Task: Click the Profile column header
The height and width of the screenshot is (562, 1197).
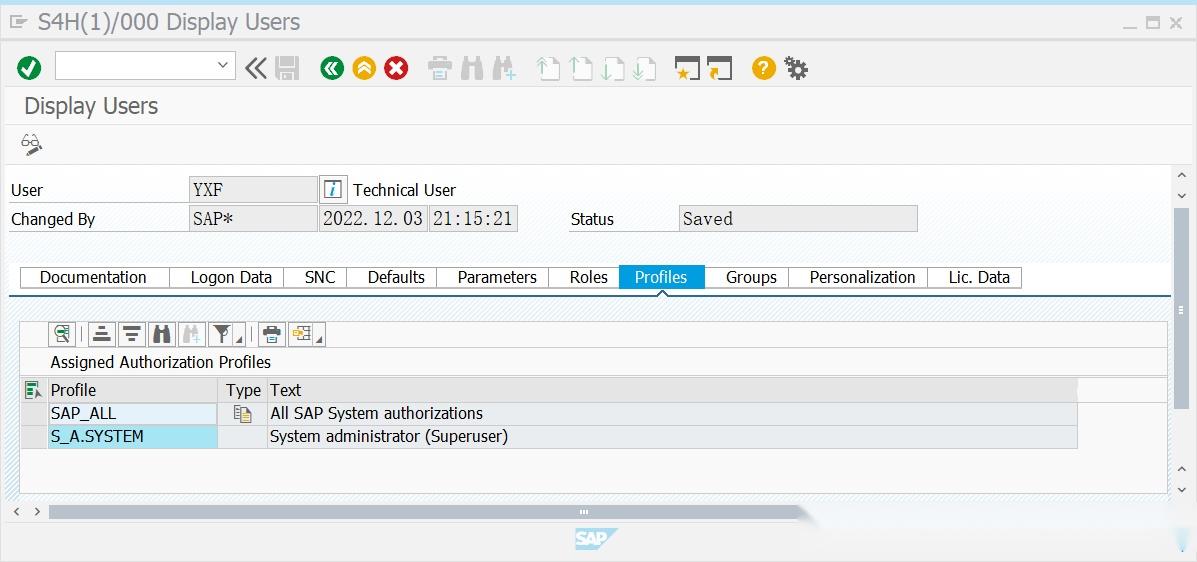Action: click(x=133, y=390)
